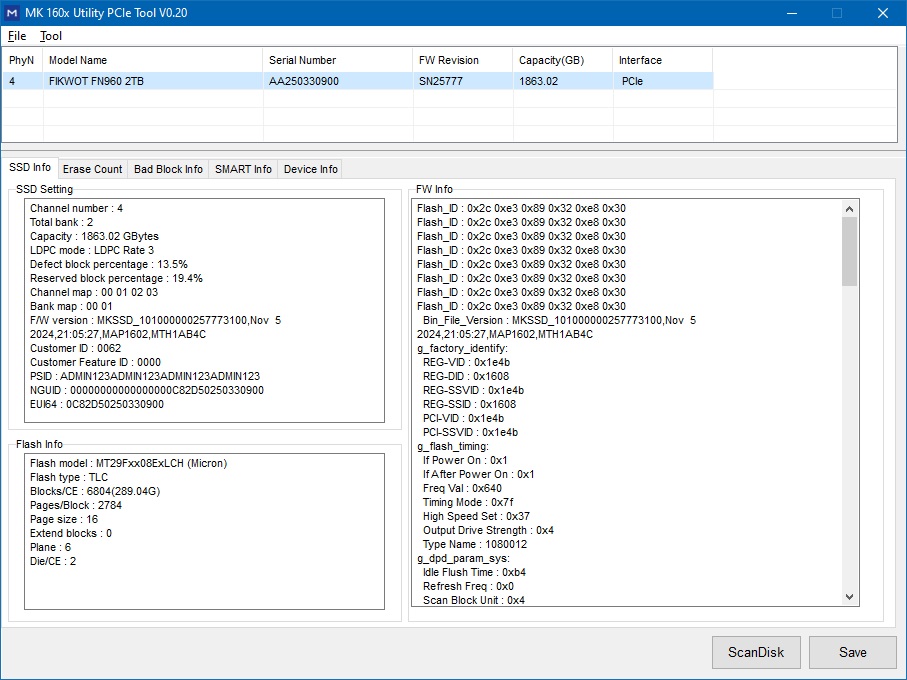Open the SMART Info tab
The height and width of the screenshot is (680, 907).
tap(243, 169)
